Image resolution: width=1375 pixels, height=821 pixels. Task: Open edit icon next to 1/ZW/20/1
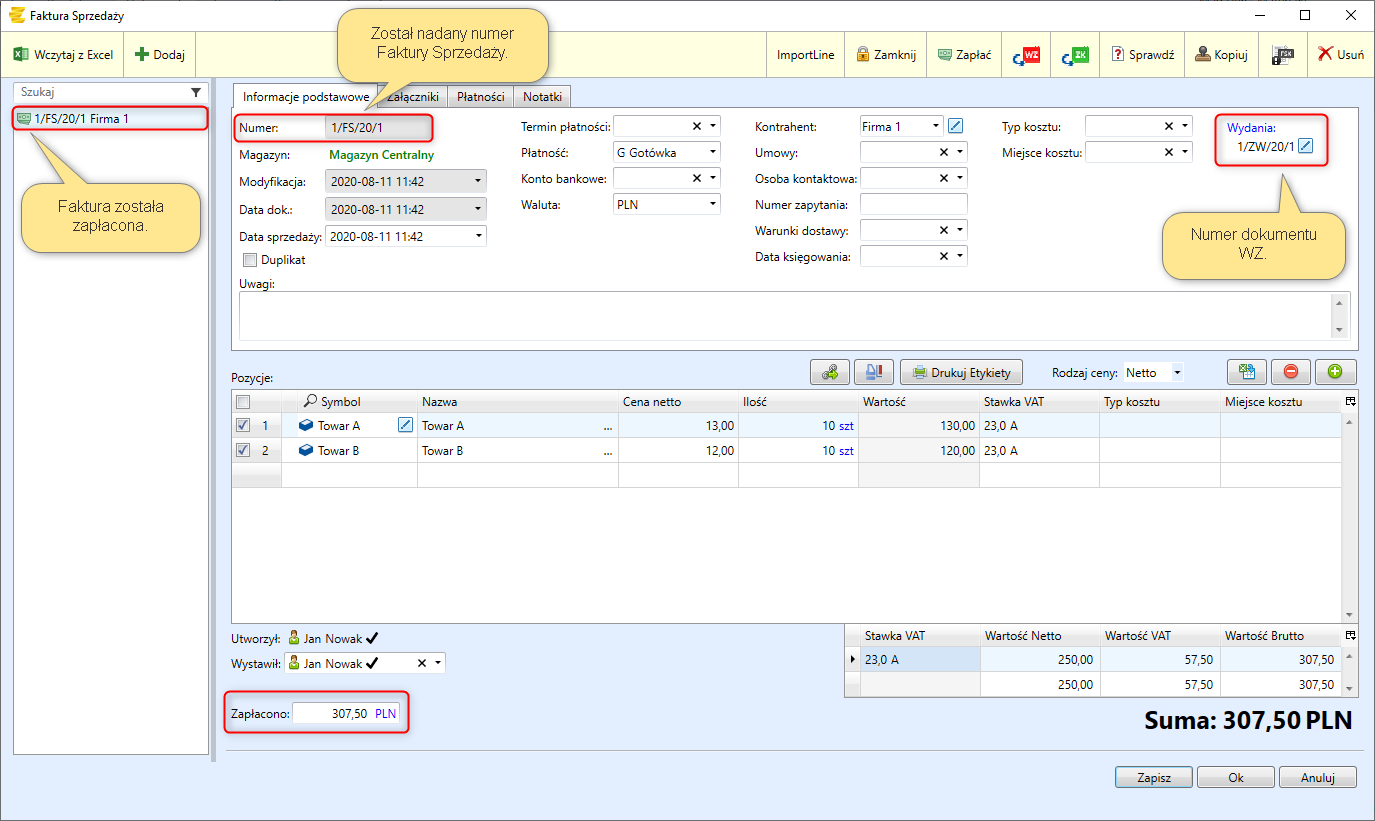(1305, 147)
